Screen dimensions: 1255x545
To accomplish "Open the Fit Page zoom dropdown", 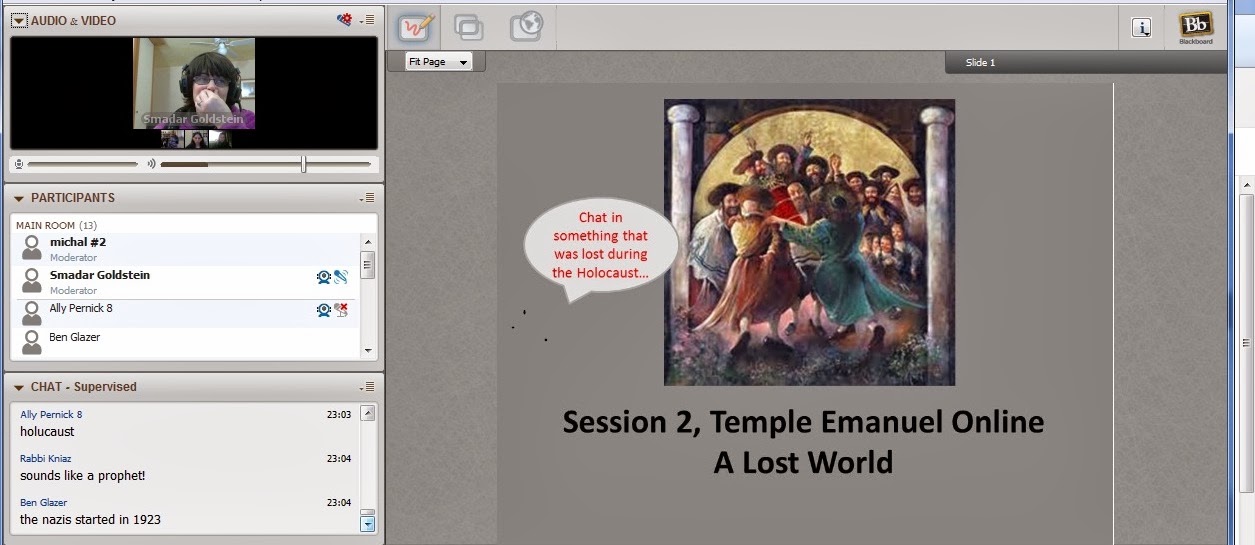I will (437, 62).
